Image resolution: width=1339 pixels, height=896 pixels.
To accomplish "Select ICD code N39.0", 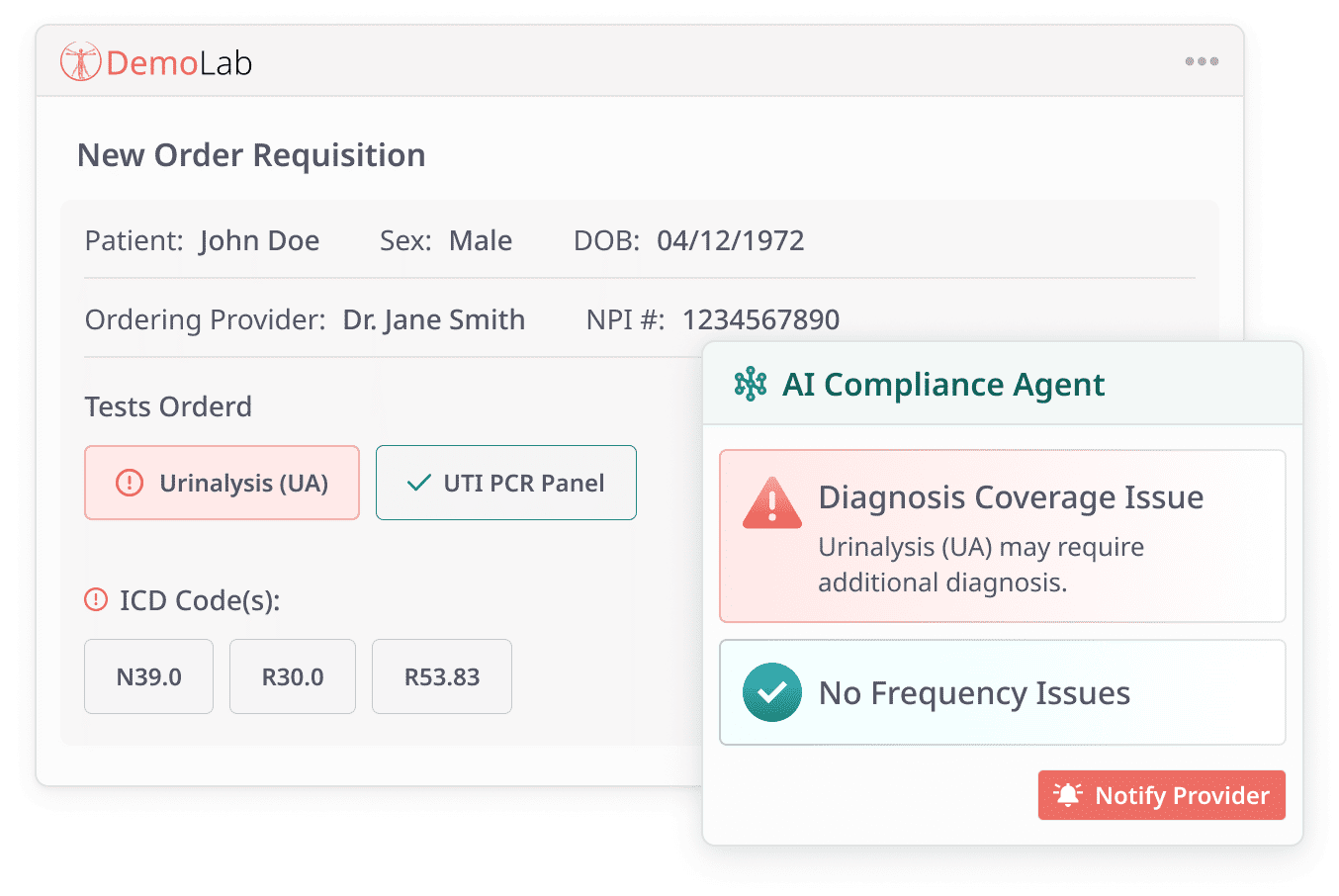I will [x=148, y=676].
